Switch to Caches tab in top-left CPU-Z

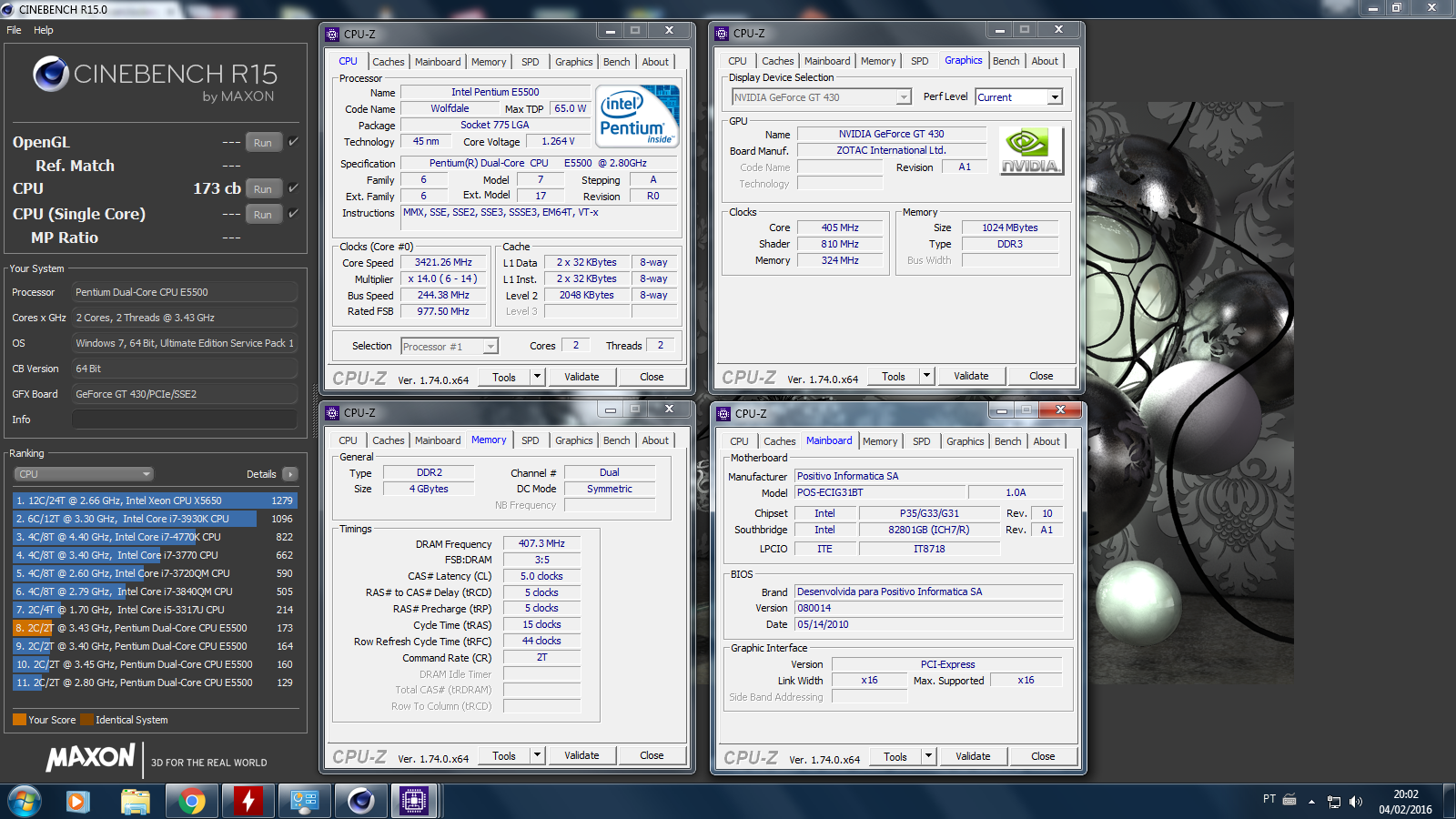click(389, 62)
